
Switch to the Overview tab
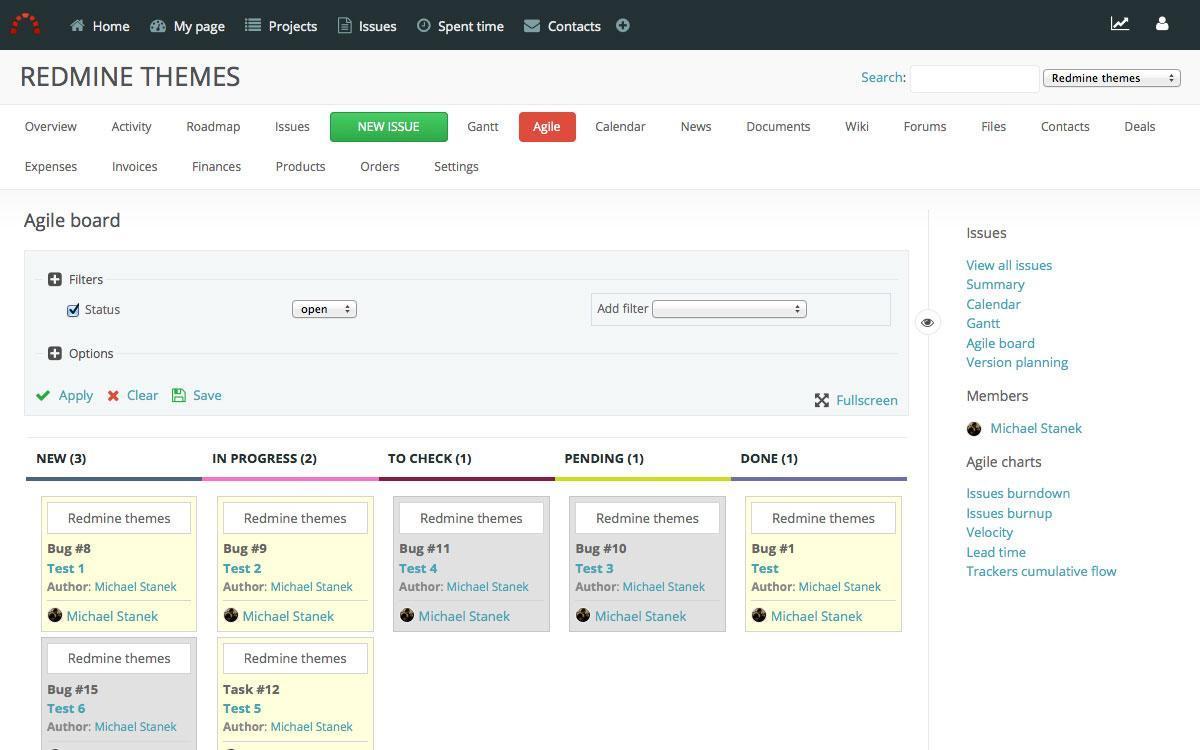click(x=51, y=127)
